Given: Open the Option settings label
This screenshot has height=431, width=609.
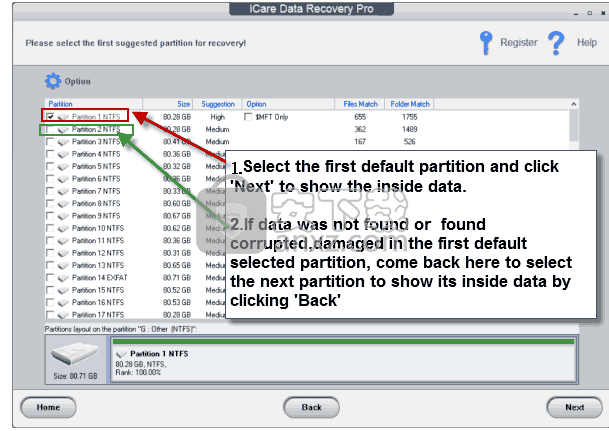Looking at the screenshot, I should pyautogui.click(x=77, y=82).
